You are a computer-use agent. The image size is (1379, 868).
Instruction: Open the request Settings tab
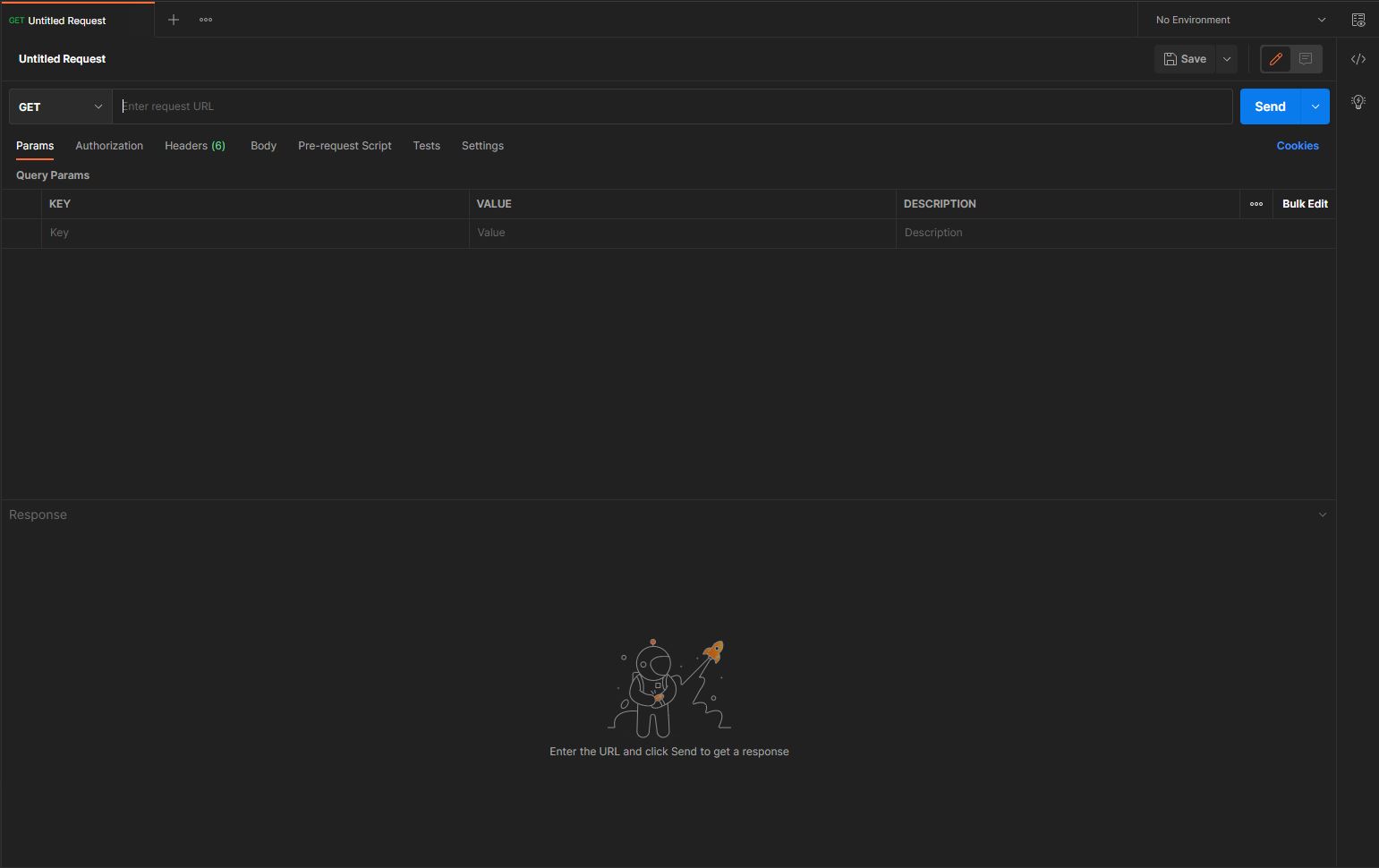tap(482, 146)
